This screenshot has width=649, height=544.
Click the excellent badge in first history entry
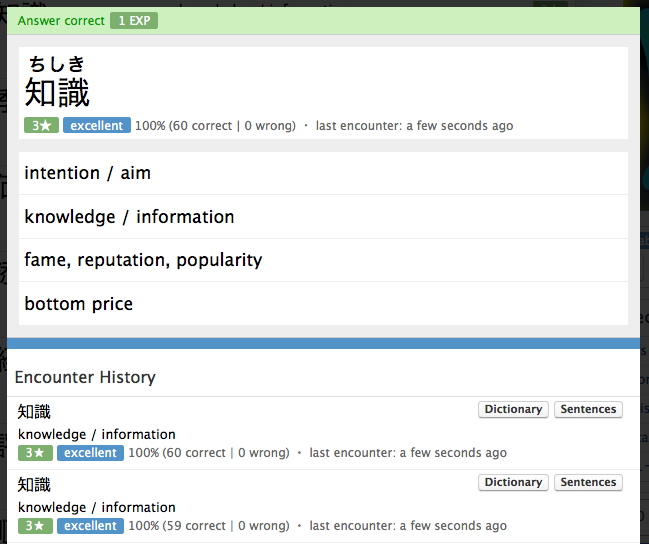point(91,453)
